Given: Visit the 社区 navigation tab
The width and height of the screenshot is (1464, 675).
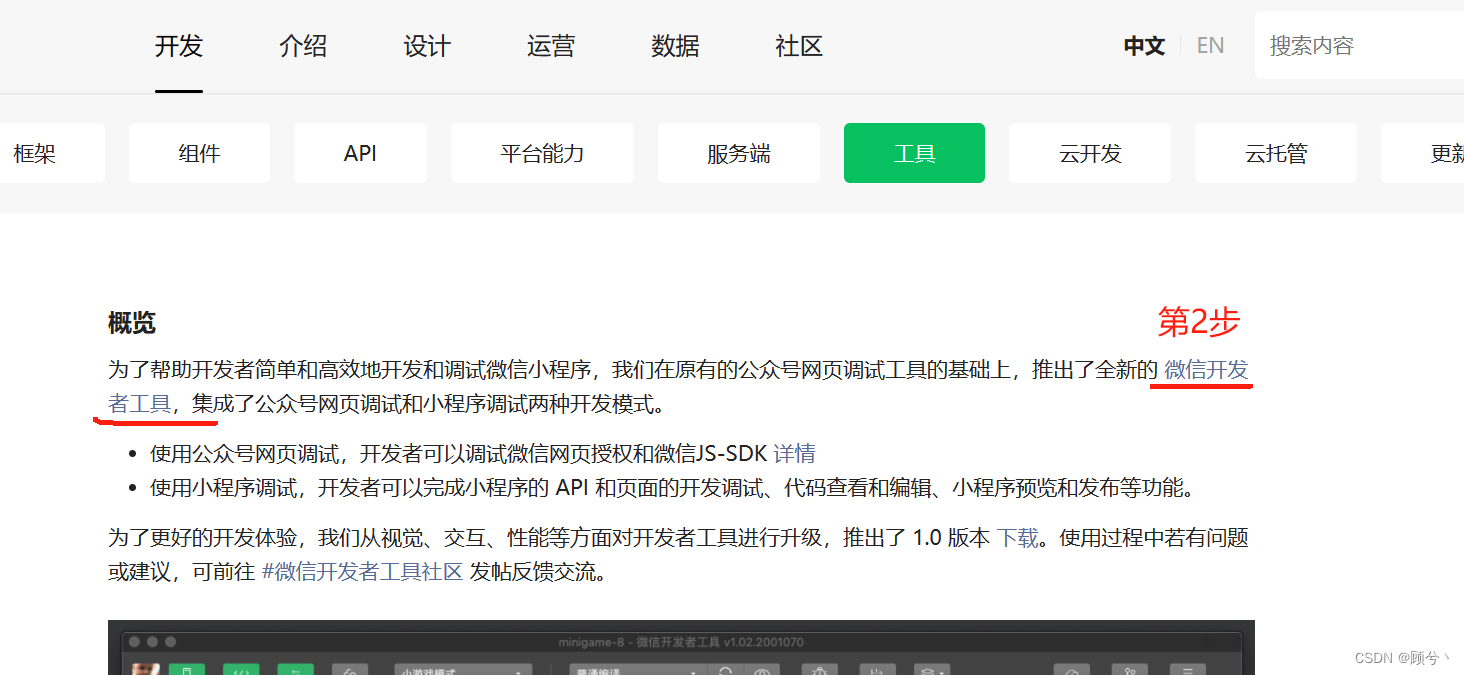Looking at the screenshot, I should tap(799, 46).
